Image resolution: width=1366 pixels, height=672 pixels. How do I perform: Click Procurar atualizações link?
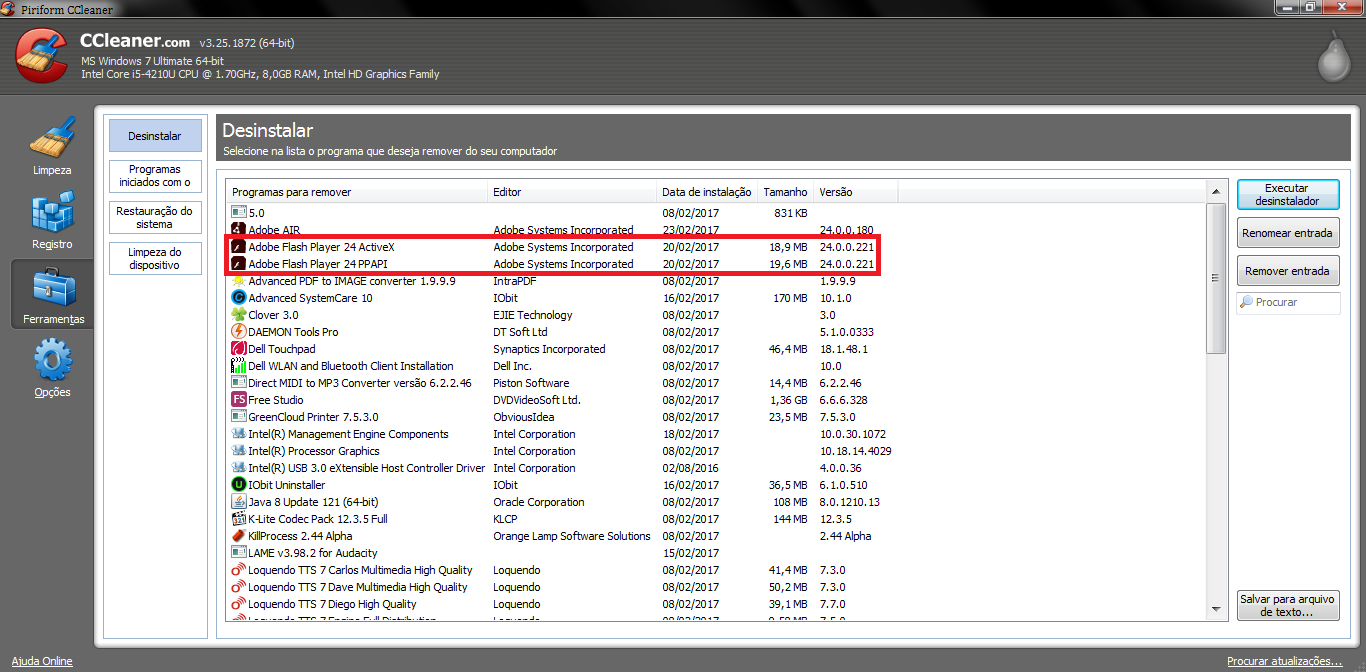coord(1285,661)
